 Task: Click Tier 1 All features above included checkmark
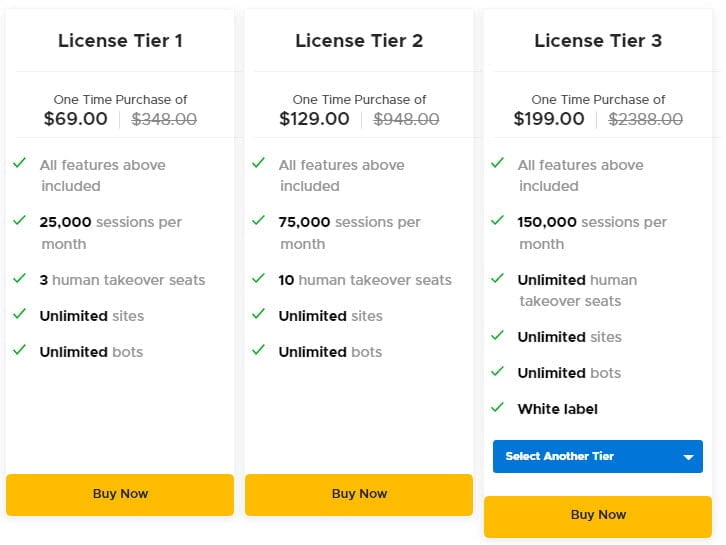19,163
